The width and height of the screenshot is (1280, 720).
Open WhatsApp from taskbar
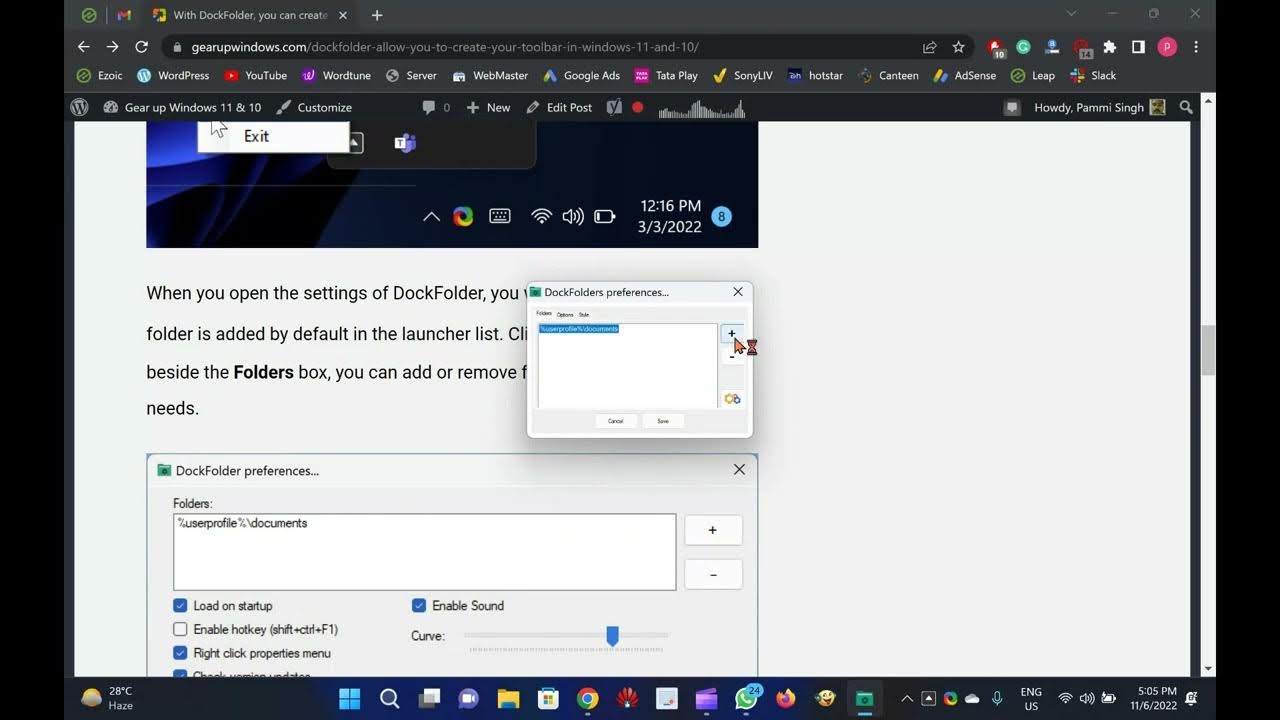click(x=746, y=698)
